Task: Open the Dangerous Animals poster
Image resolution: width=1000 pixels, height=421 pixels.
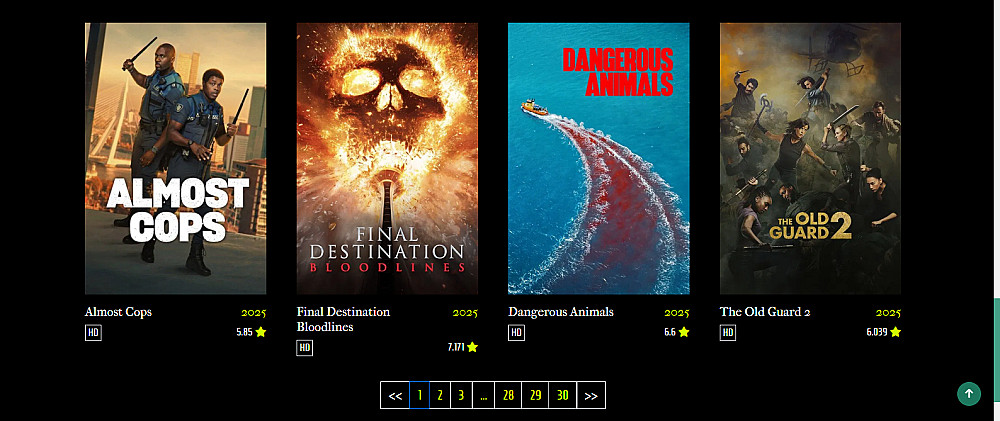Action: pos(599,159)
